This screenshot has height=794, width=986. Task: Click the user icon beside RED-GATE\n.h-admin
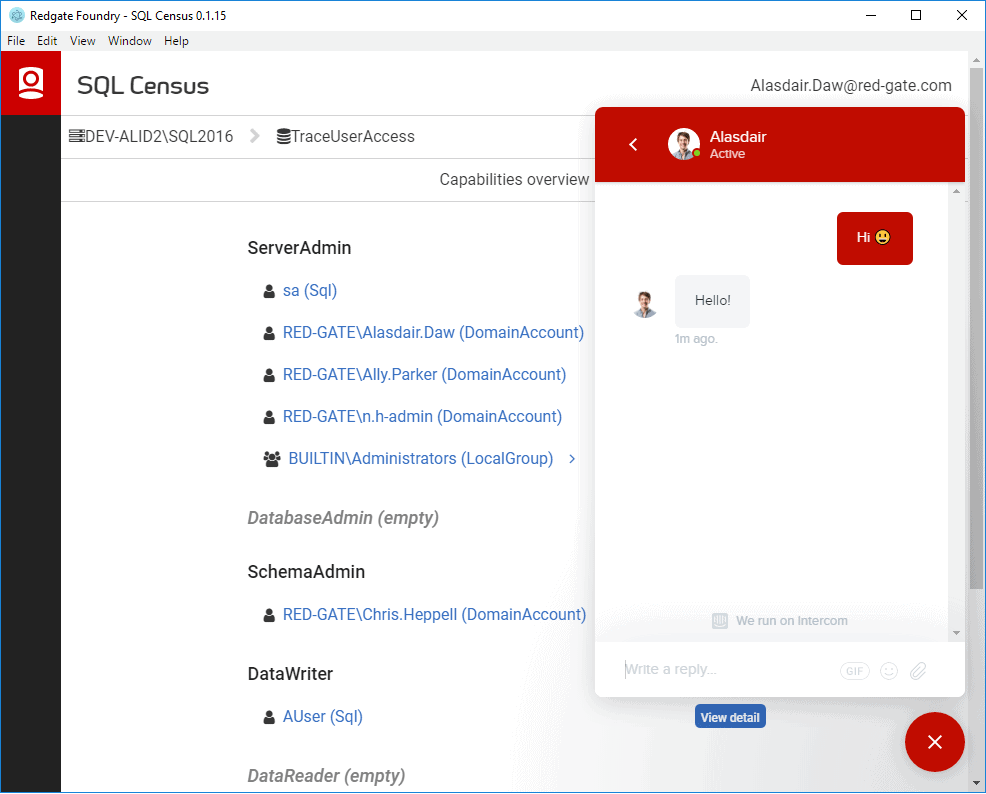(x=269, y=417)
